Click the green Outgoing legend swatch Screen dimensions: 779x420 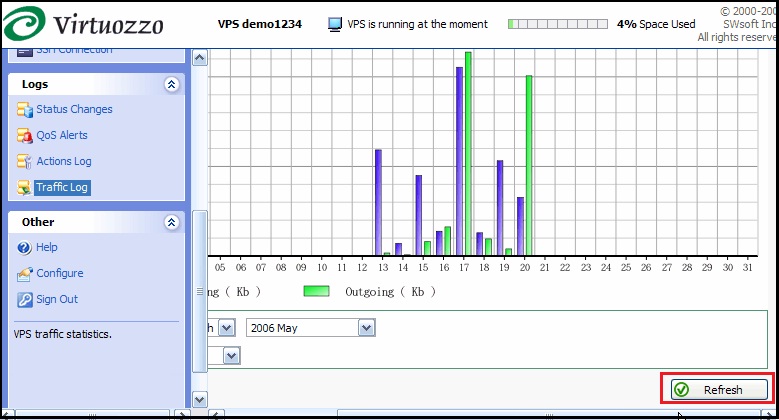click(x=316, y=291)
